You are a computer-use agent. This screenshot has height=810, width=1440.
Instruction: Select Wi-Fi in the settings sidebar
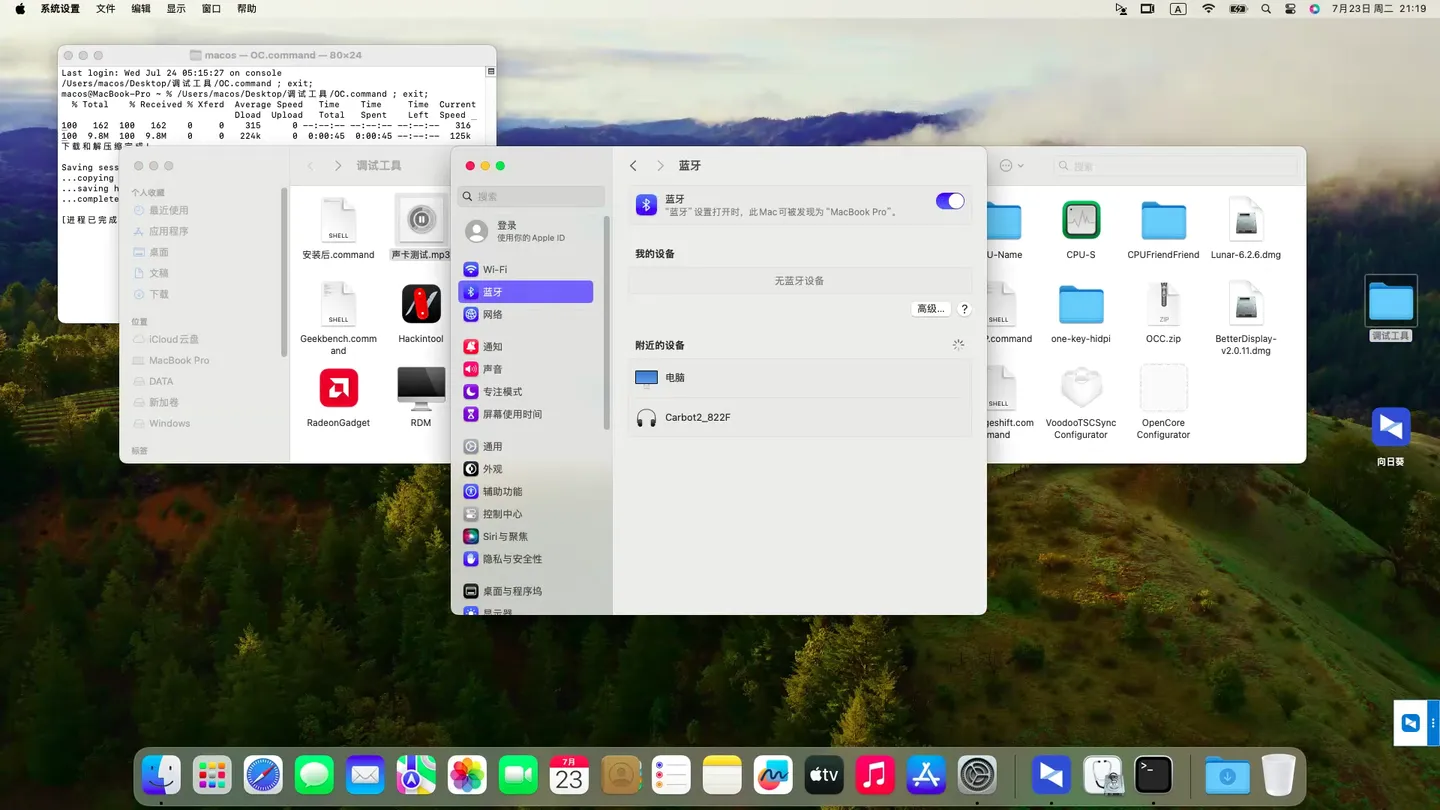pyautogui.click(x=492, y=268)
